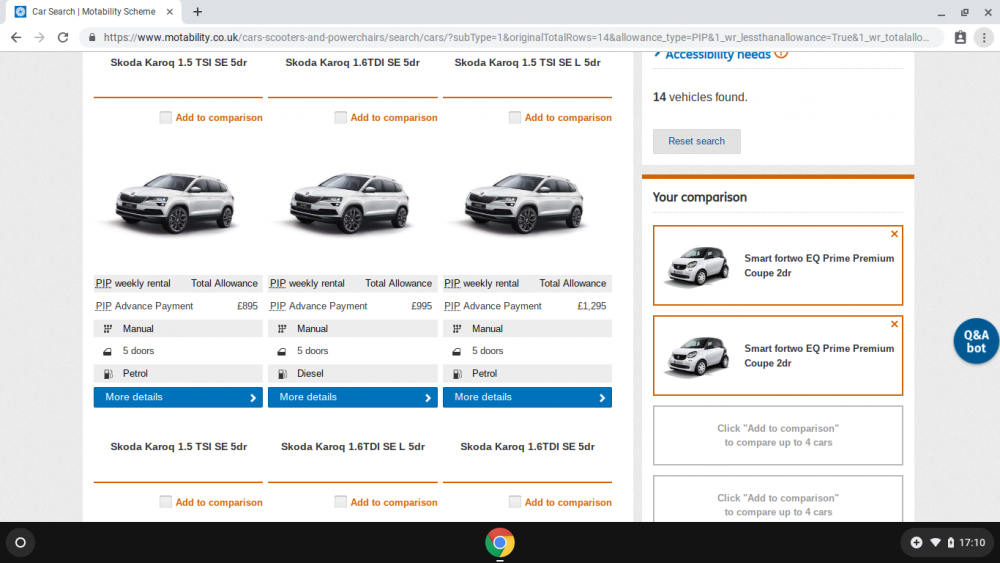
Task: Click the gearbox icon in the £1,295 Karoq card
Action: (457, 329)
